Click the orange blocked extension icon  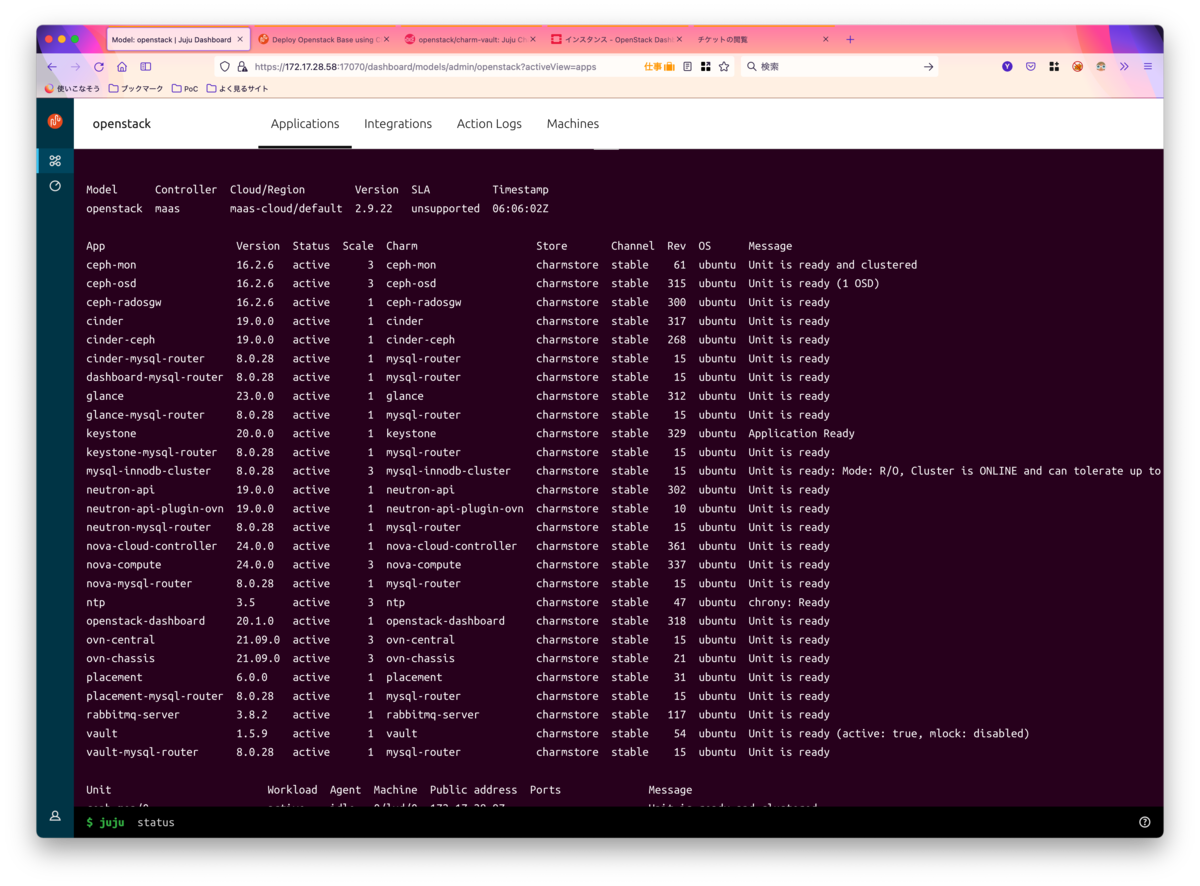[x=1077, y=67]
